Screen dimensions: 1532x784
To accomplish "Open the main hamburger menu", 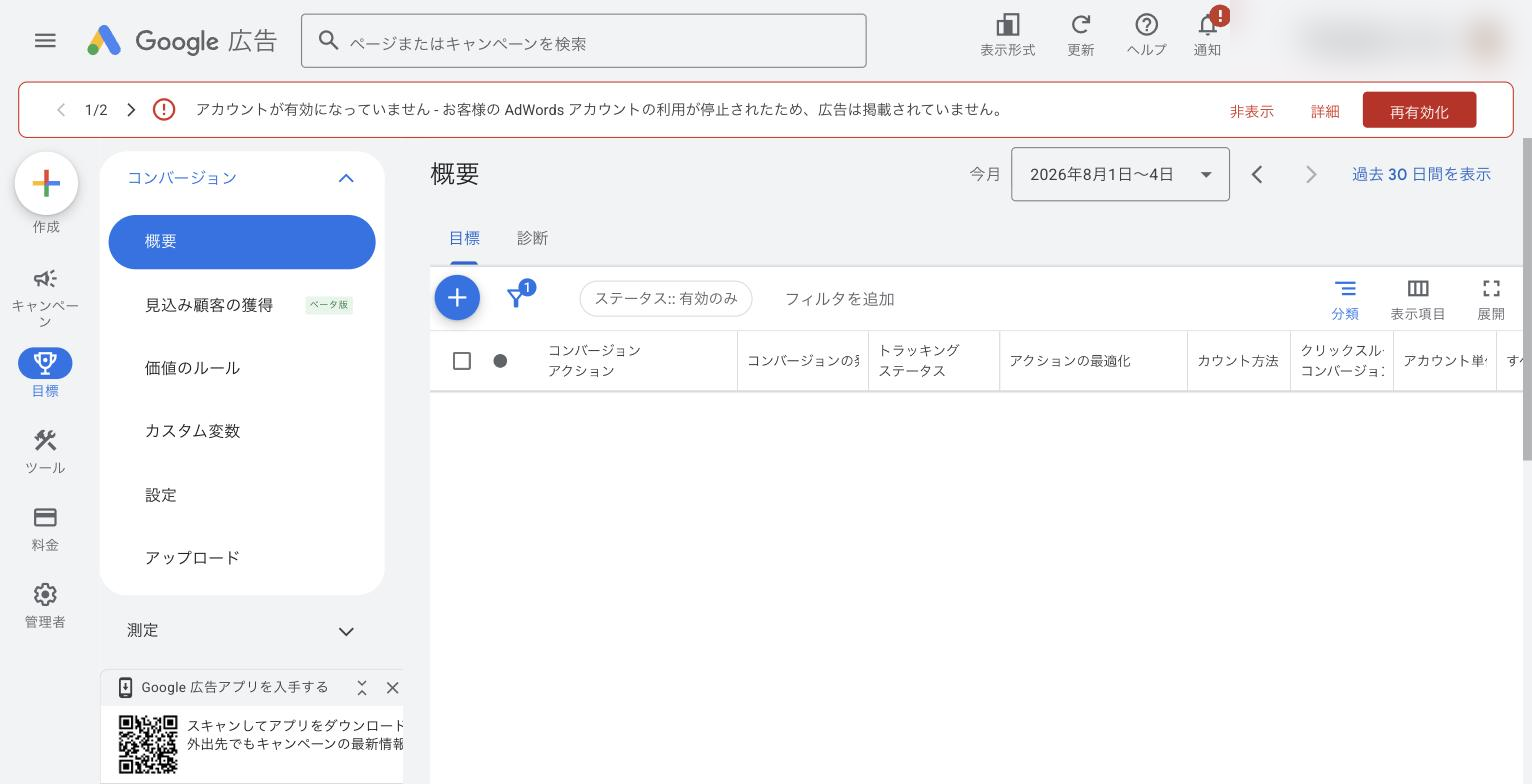I will pos(45,41).
